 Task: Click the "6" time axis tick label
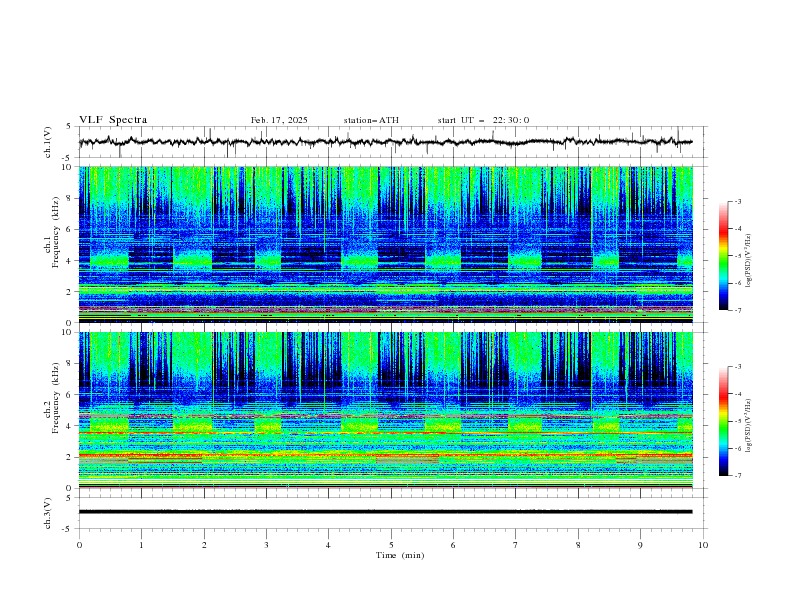[x=453, y=545]
